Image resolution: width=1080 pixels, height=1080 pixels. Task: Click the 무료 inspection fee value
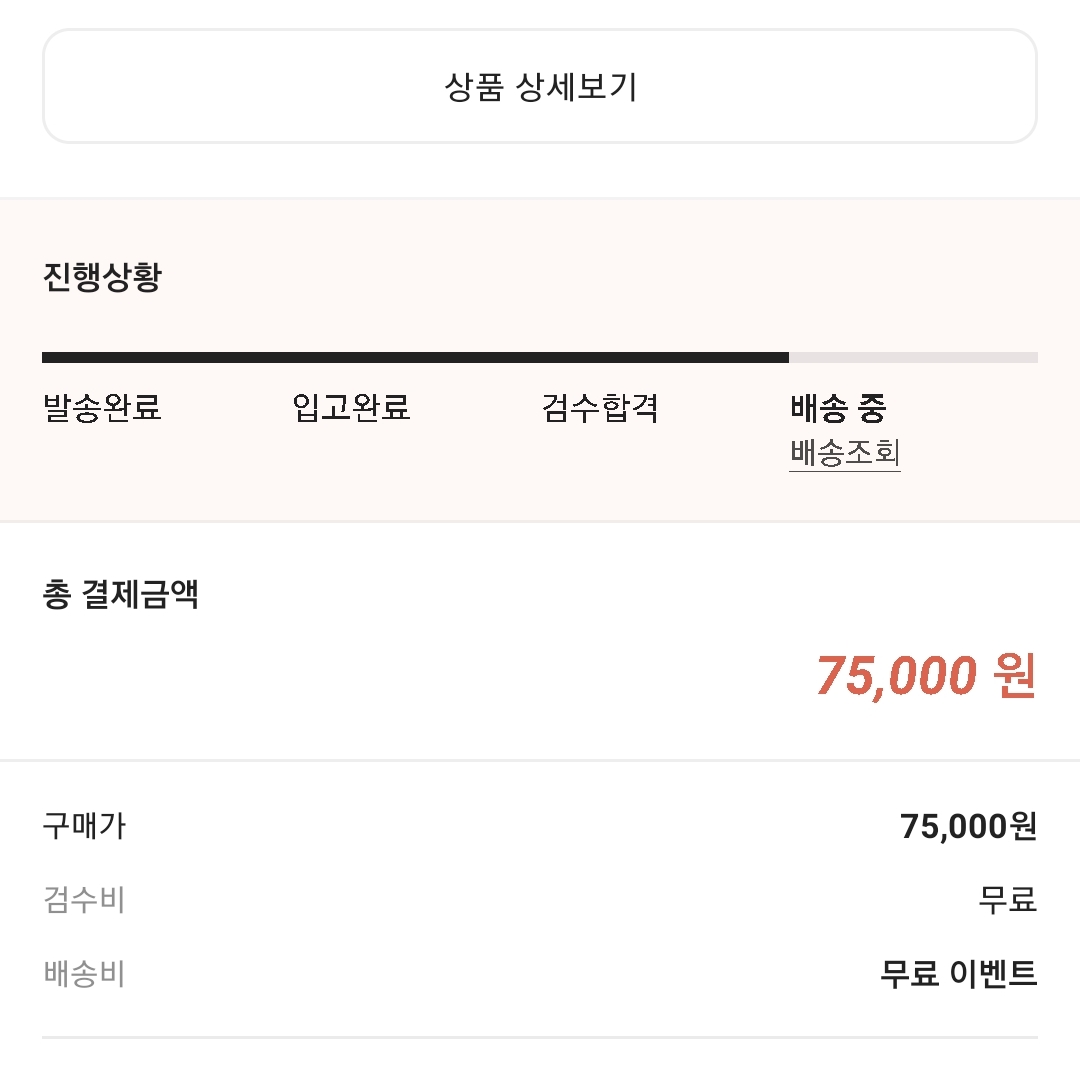point(1005,900)
